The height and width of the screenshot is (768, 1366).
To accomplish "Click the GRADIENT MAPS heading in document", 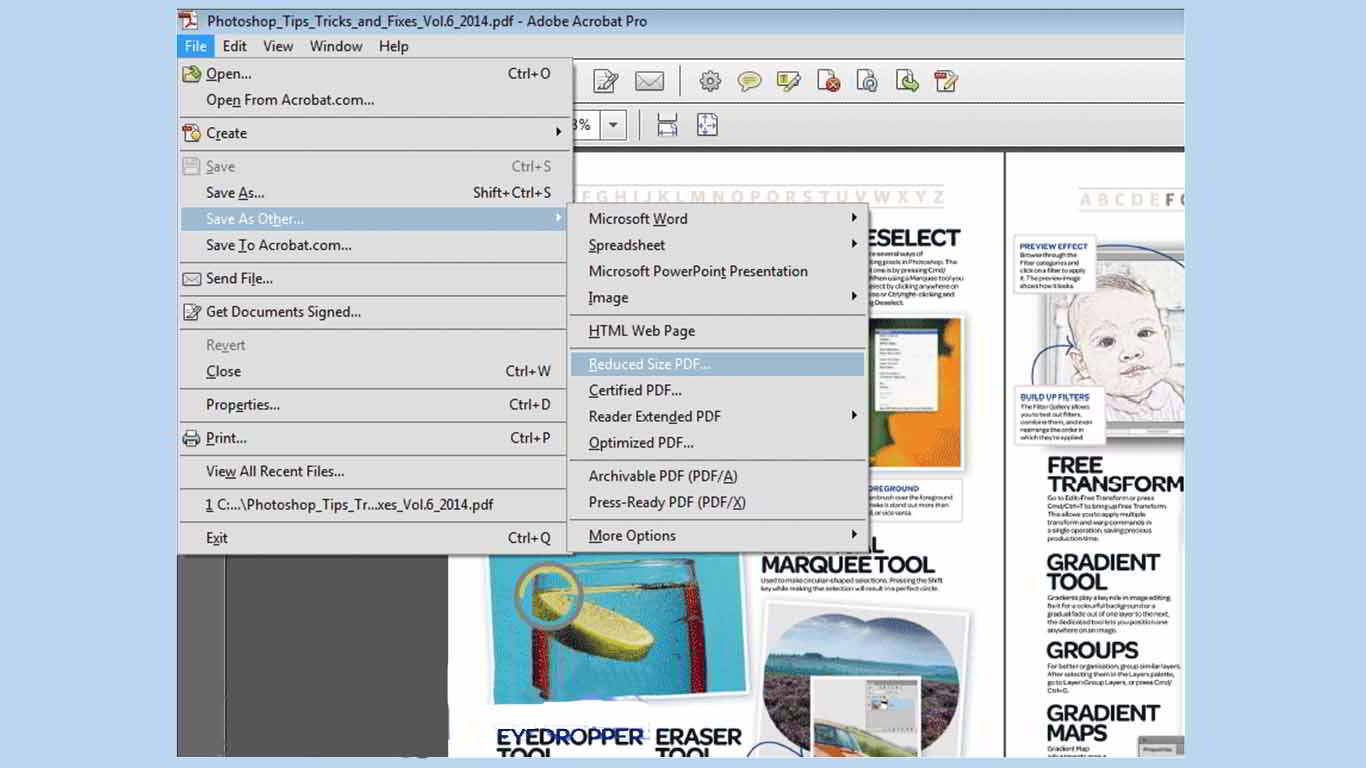I will (1103, 723).
